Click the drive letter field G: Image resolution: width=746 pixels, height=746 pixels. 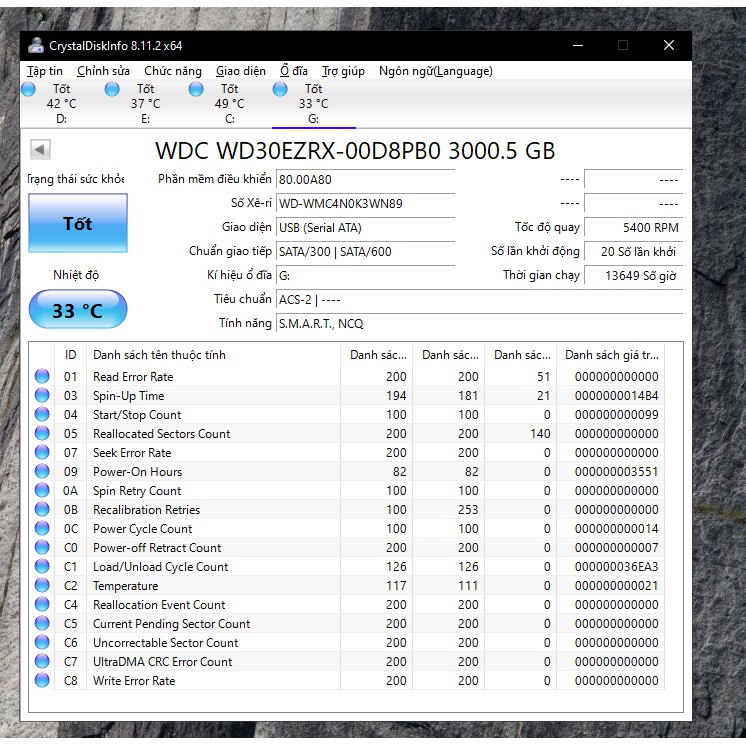tap(365, 275)
